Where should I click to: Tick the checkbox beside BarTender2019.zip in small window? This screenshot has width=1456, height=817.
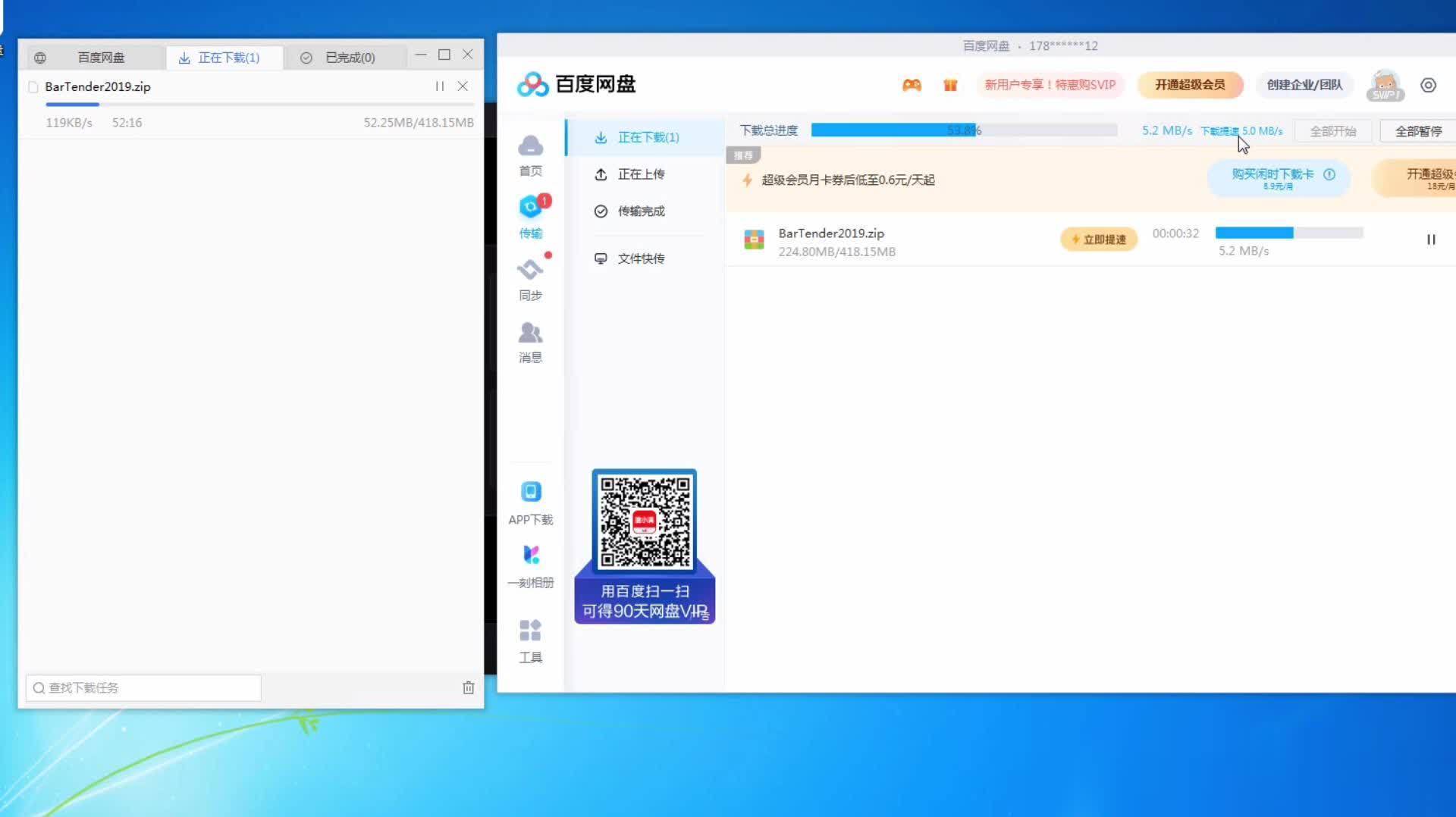pyautogui.click(x=33, y=87)
